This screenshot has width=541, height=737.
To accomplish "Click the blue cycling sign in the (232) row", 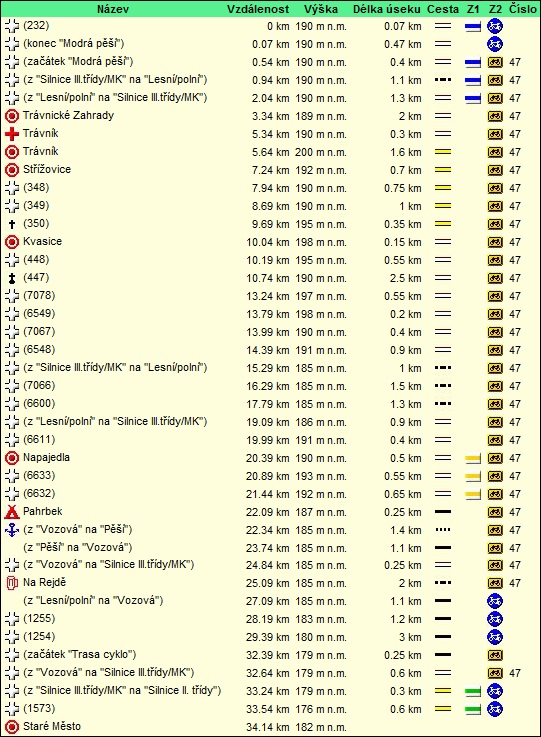I will click(495, 26).
